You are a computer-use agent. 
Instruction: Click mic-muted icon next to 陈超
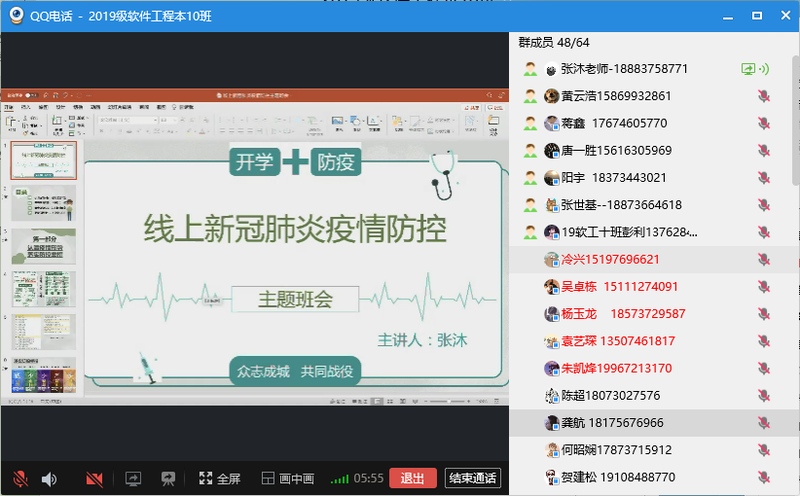point(764,395)
